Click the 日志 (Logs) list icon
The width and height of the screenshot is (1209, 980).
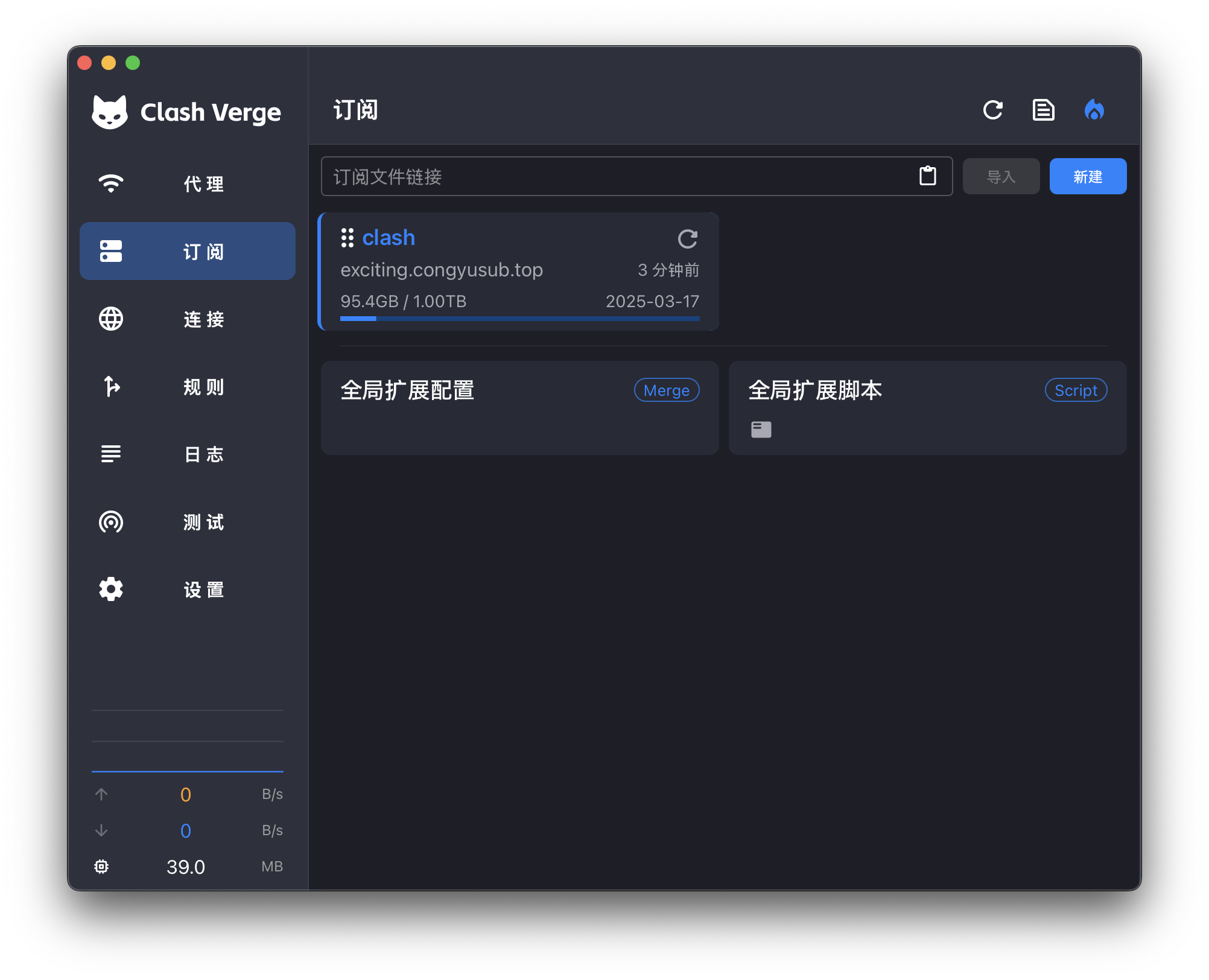click(x=109, y=452)
